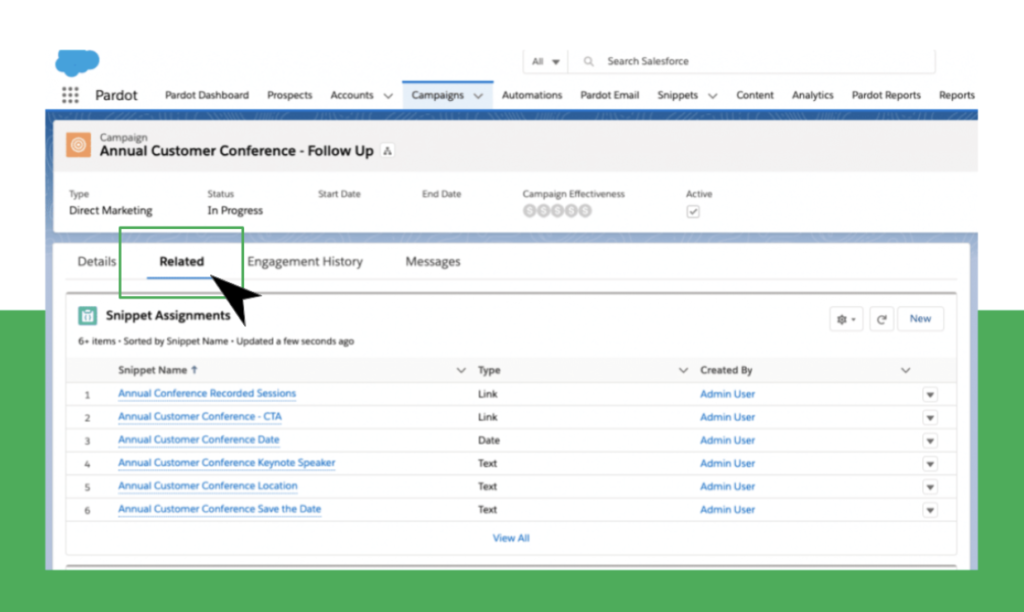Open the Content nav item

pyautogui.click(x=755, y=95)
